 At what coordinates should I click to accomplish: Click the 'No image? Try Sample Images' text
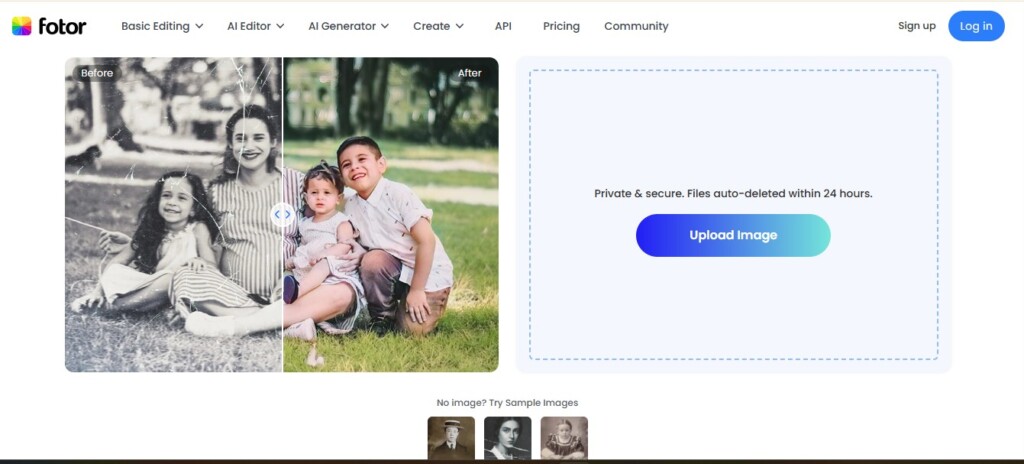tap(507, 403)
